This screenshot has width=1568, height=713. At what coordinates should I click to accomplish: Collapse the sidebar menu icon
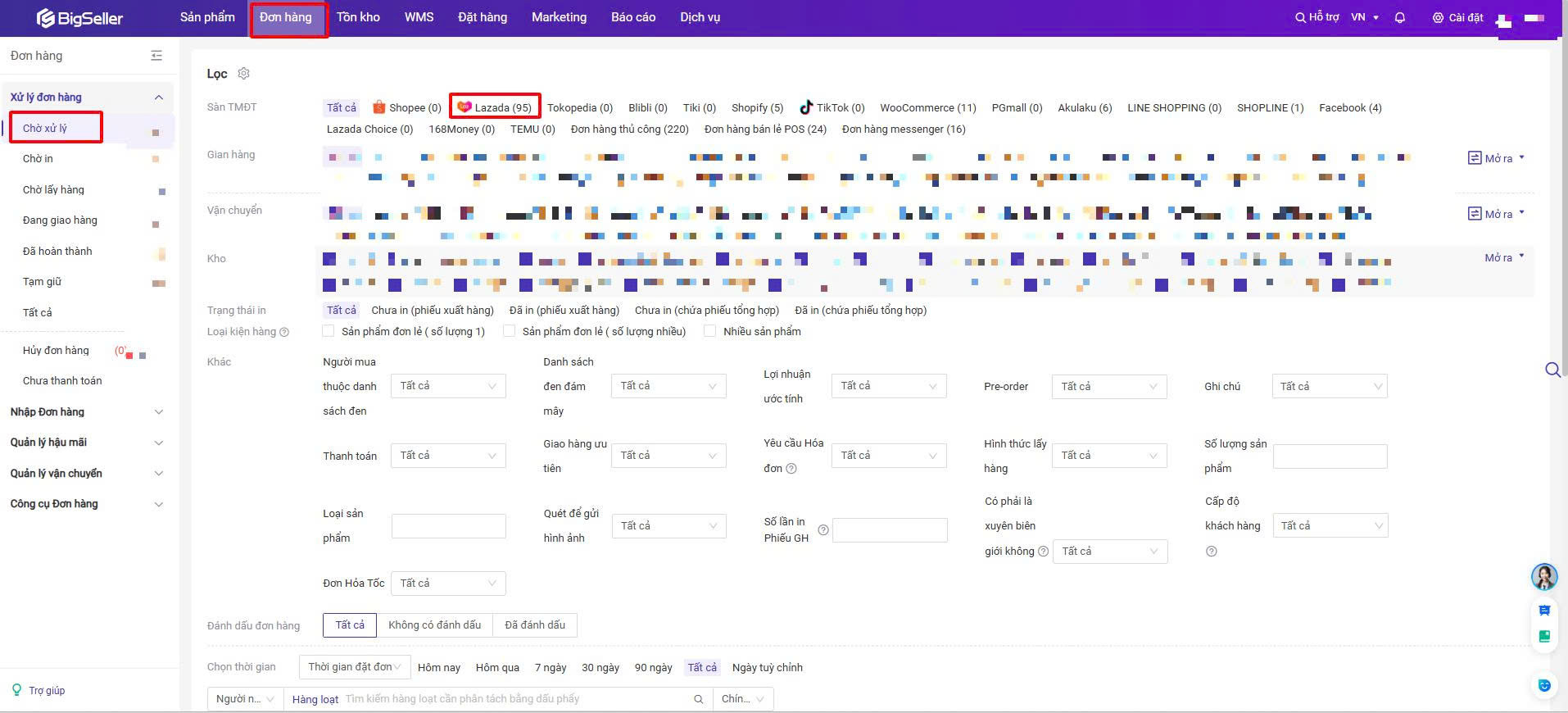(x=156, y=56)
